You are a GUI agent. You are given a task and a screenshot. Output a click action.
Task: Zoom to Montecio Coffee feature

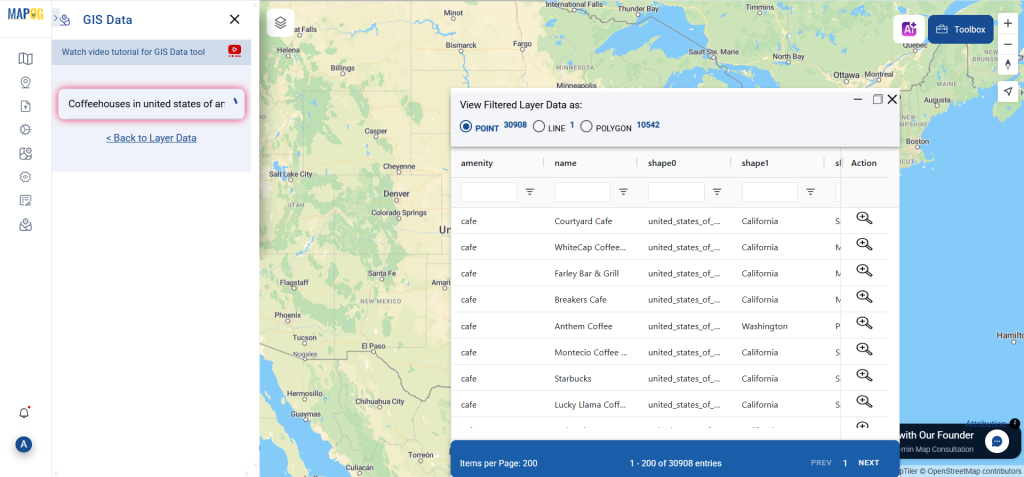tap(864, 349)
